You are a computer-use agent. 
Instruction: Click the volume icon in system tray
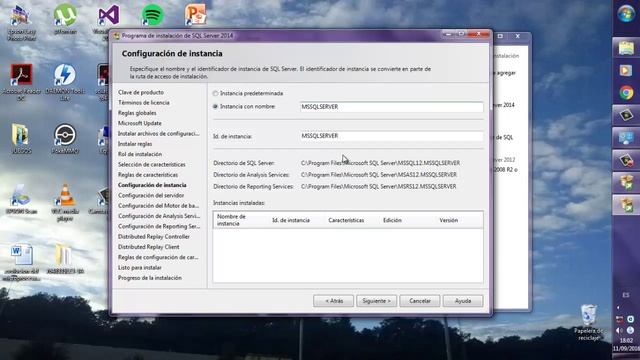click(x=620, y=330)
